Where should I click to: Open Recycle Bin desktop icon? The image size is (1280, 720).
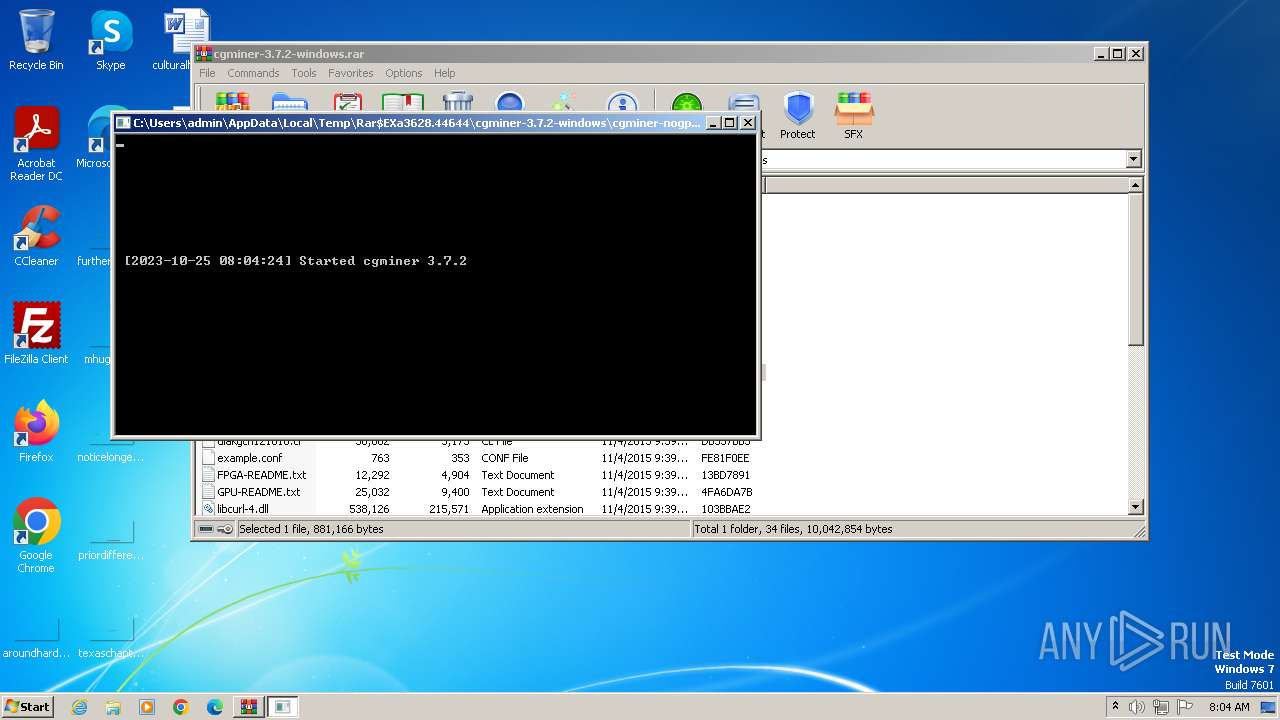pyautogui.click(x=36, y=40)
